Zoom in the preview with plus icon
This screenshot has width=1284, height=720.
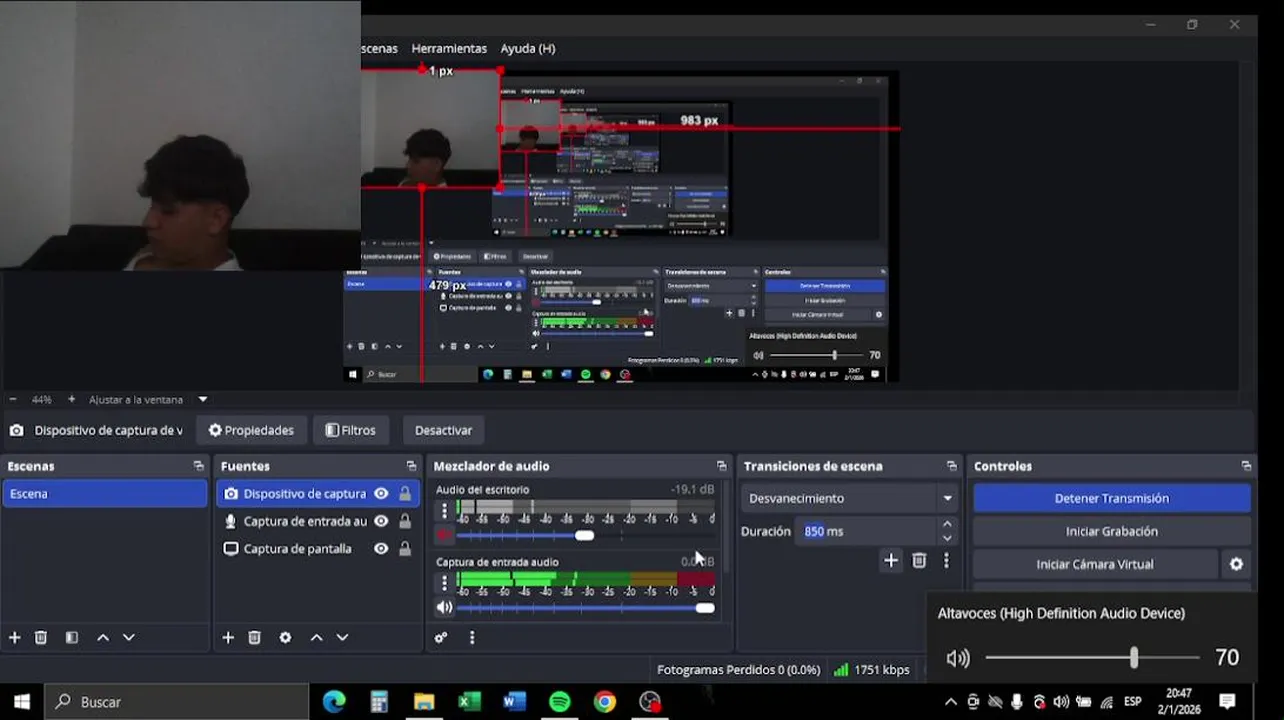(x=71, y=399)
